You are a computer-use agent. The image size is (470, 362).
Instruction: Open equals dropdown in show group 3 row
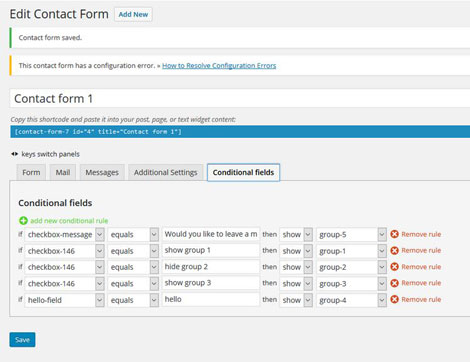133,283
